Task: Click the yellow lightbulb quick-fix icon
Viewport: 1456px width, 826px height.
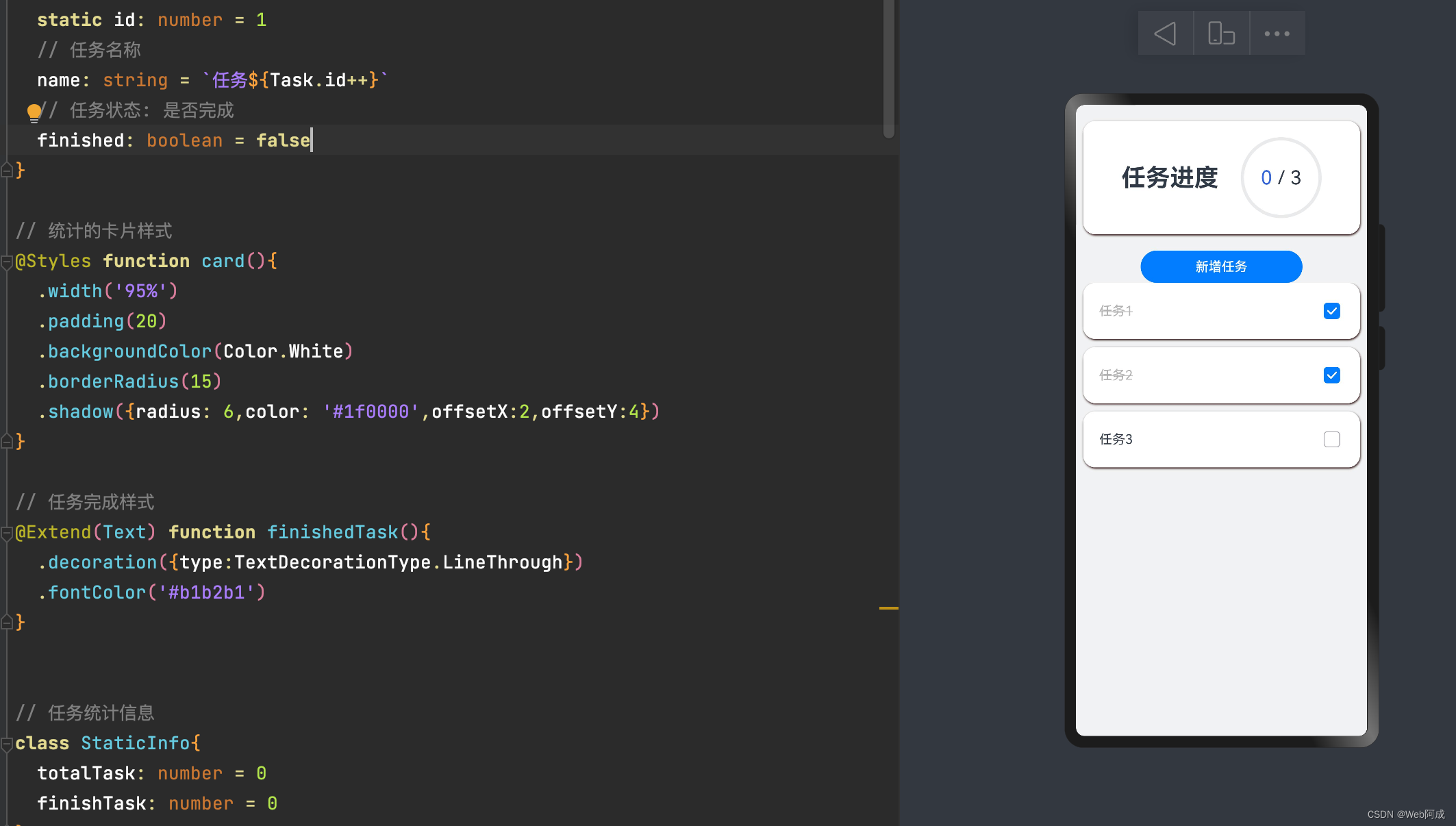Action: [x=34, y=112]
